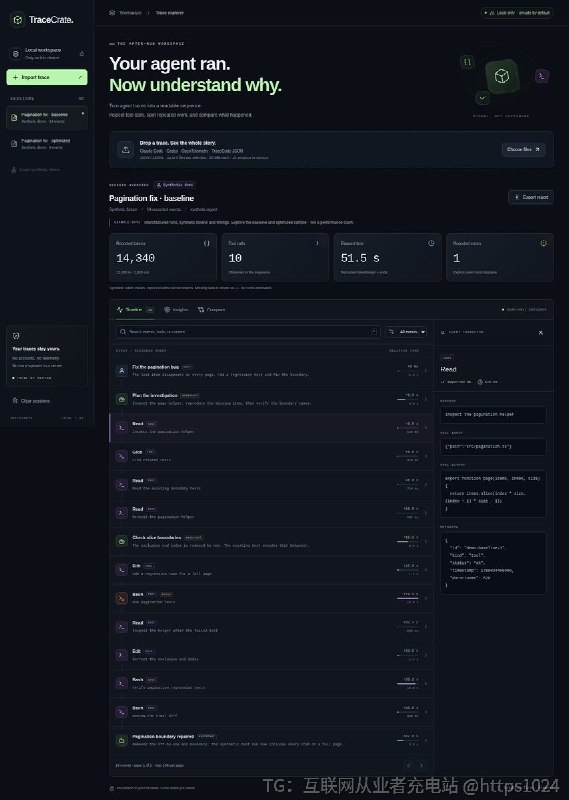Viewport: 569px width, 800px height.
Task: Click the TraceCrate cube logo
Action: click(x=18, y=20)
